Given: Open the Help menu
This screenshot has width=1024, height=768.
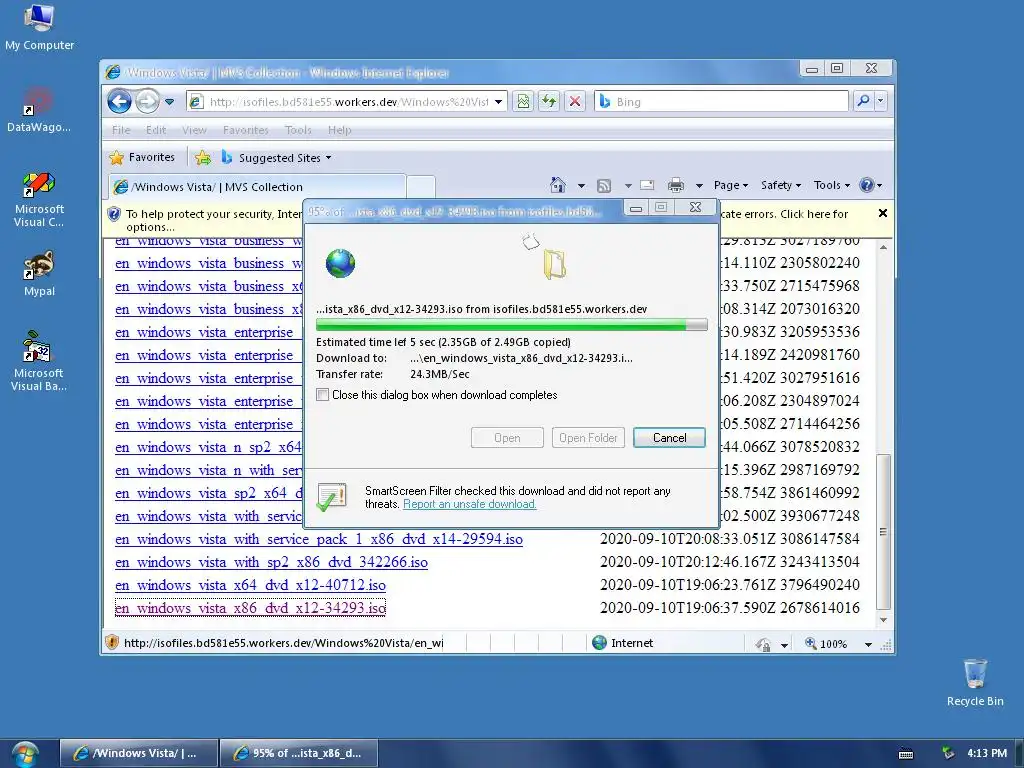Looking at the screenshot, I should click(x=340, y=130).
